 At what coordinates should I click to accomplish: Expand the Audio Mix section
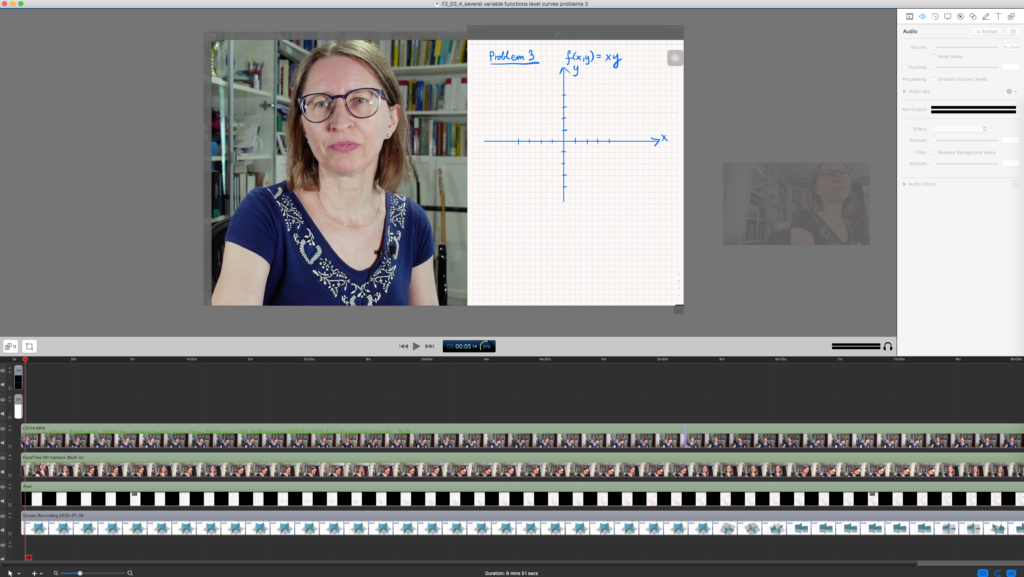click(905, 91)
